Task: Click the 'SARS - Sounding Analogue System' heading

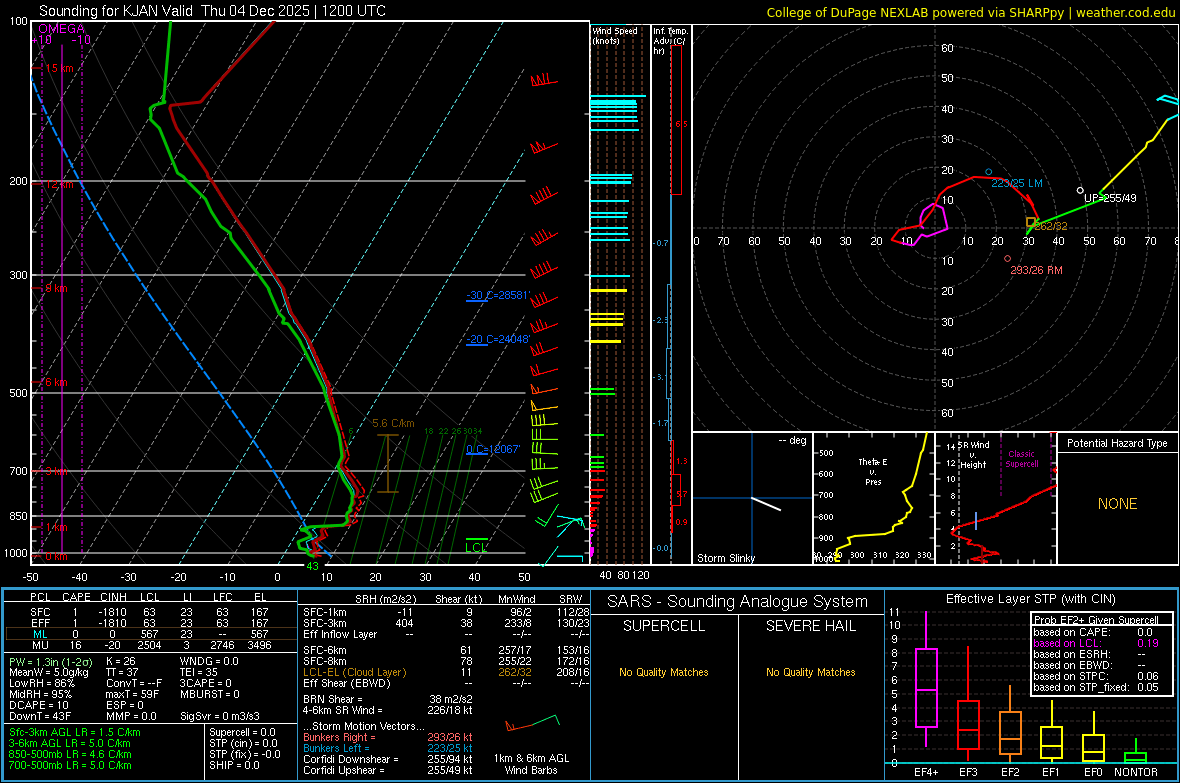Action: point(737,602)
